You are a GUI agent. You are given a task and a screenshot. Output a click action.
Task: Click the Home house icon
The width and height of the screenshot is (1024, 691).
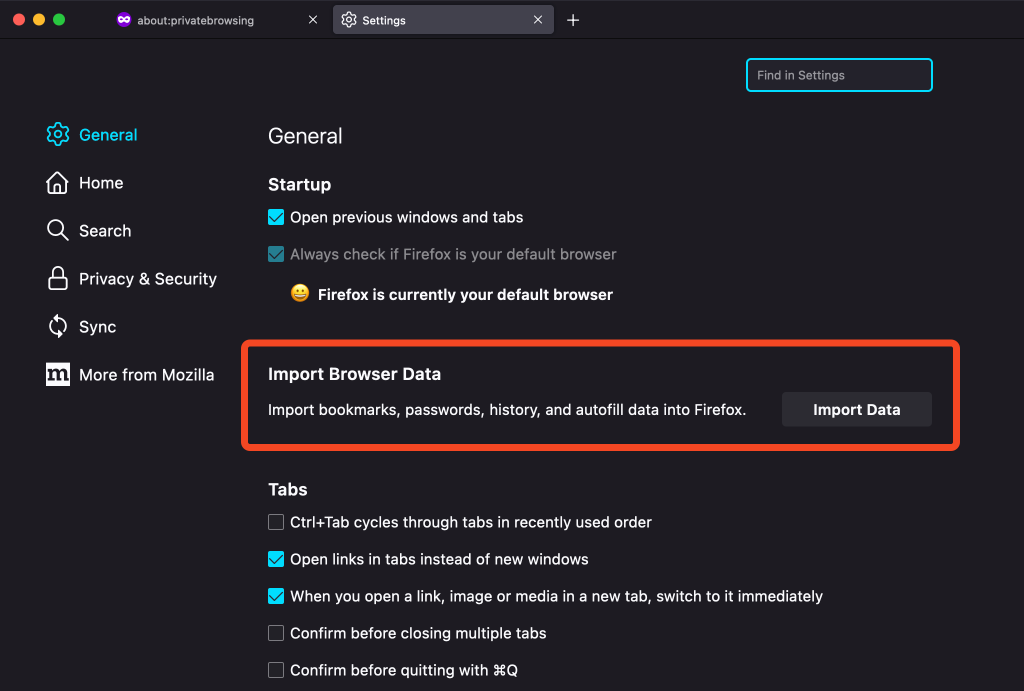pyautogui.click(x=58, y=183)
